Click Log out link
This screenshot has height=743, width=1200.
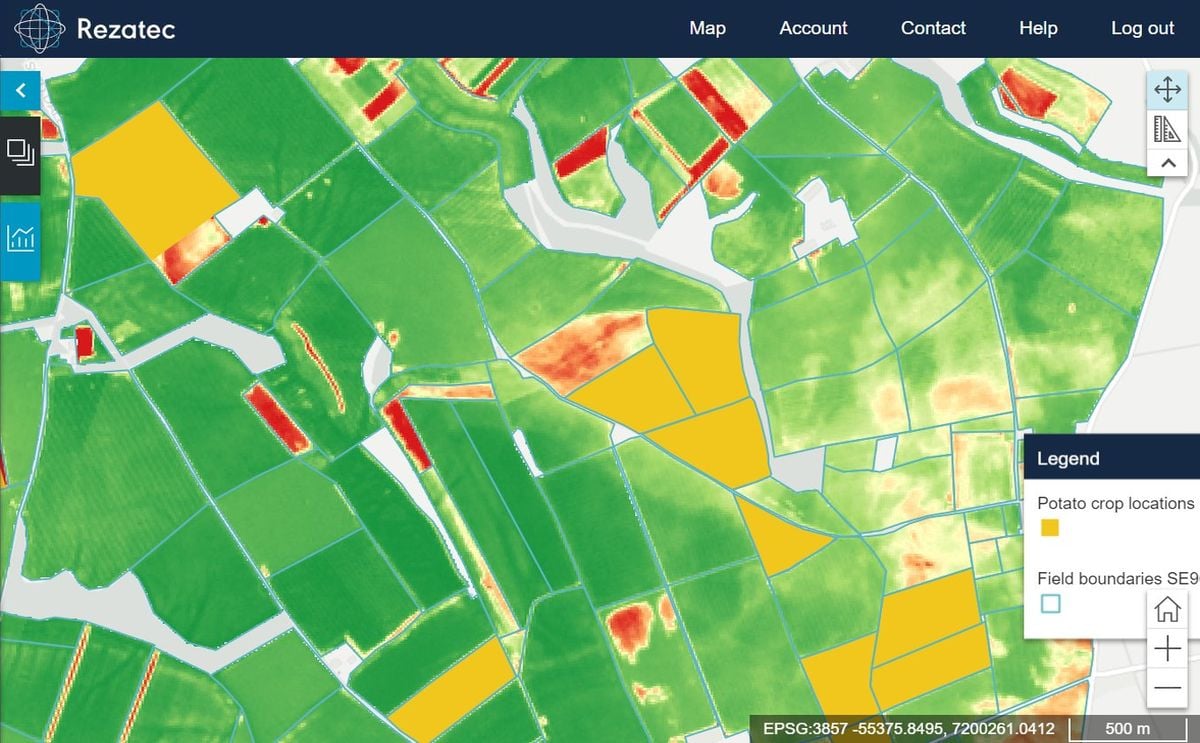pos(1142,28)
